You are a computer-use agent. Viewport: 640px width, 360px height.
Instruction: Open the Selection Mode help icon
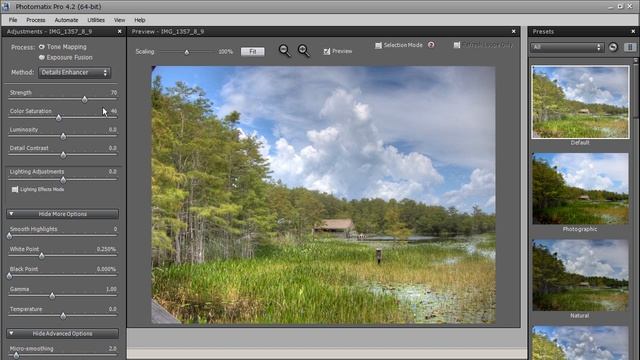(431, 45)
